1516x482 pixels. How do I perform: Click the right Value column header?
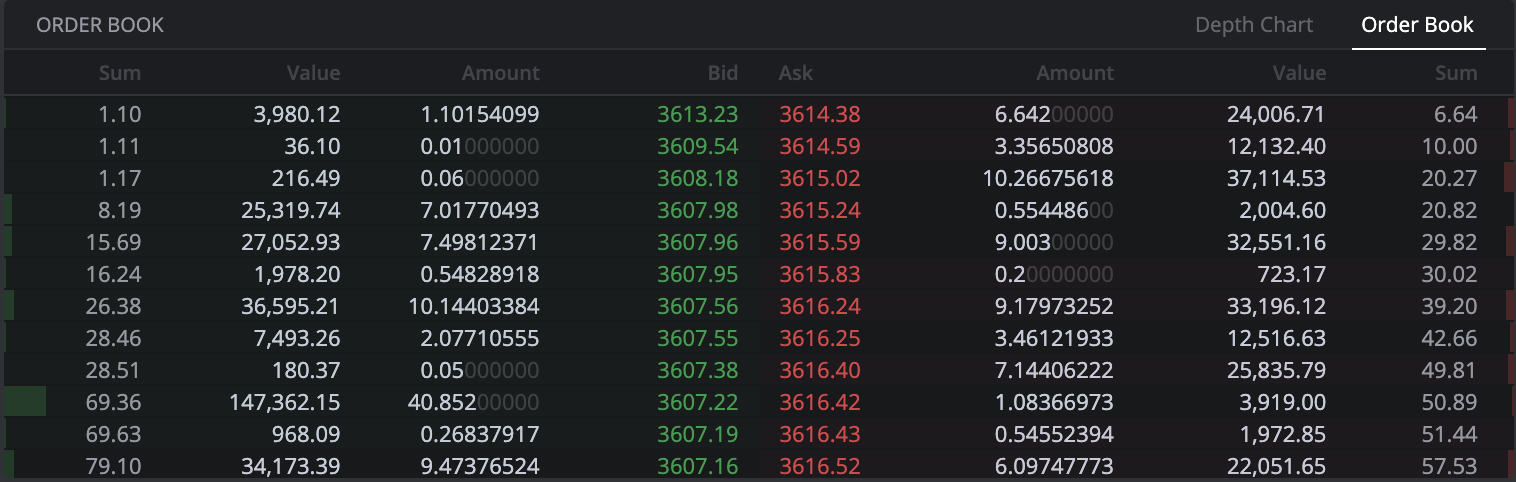pyautogui.click(x=1299, y=73)
